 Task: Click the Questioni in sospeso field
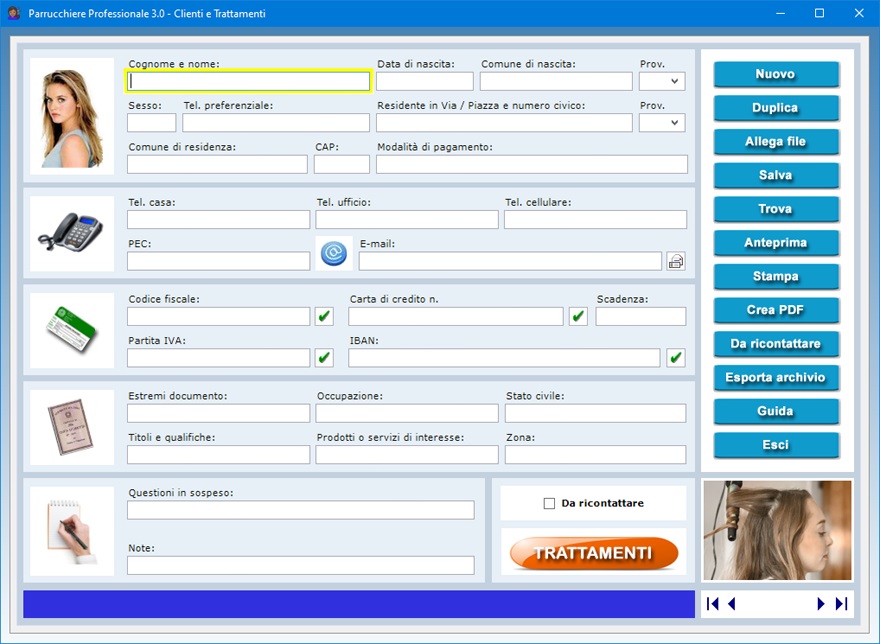[x=301, y=510]
